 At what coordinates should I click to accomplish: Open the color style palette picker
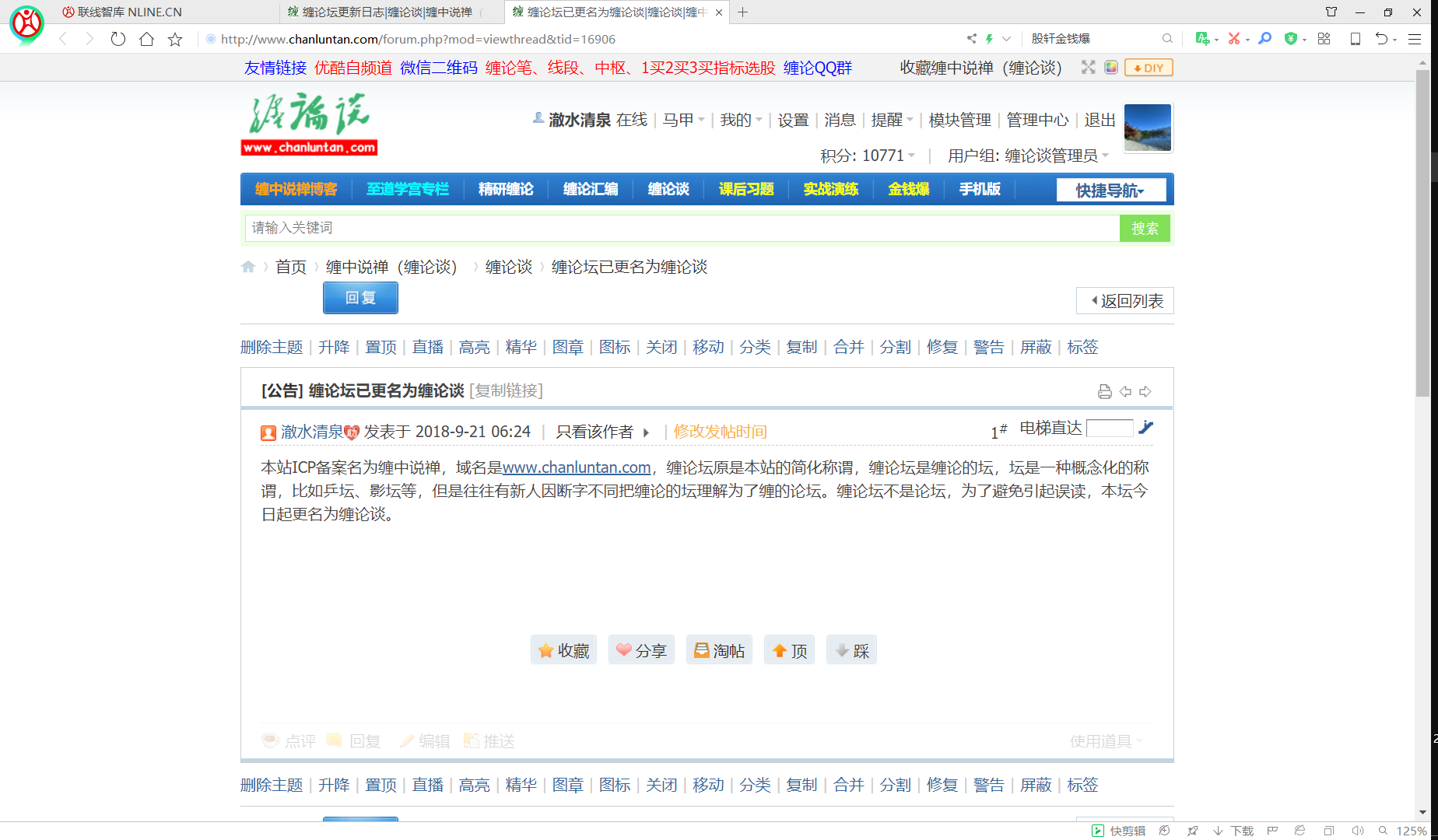point(1111,68)
